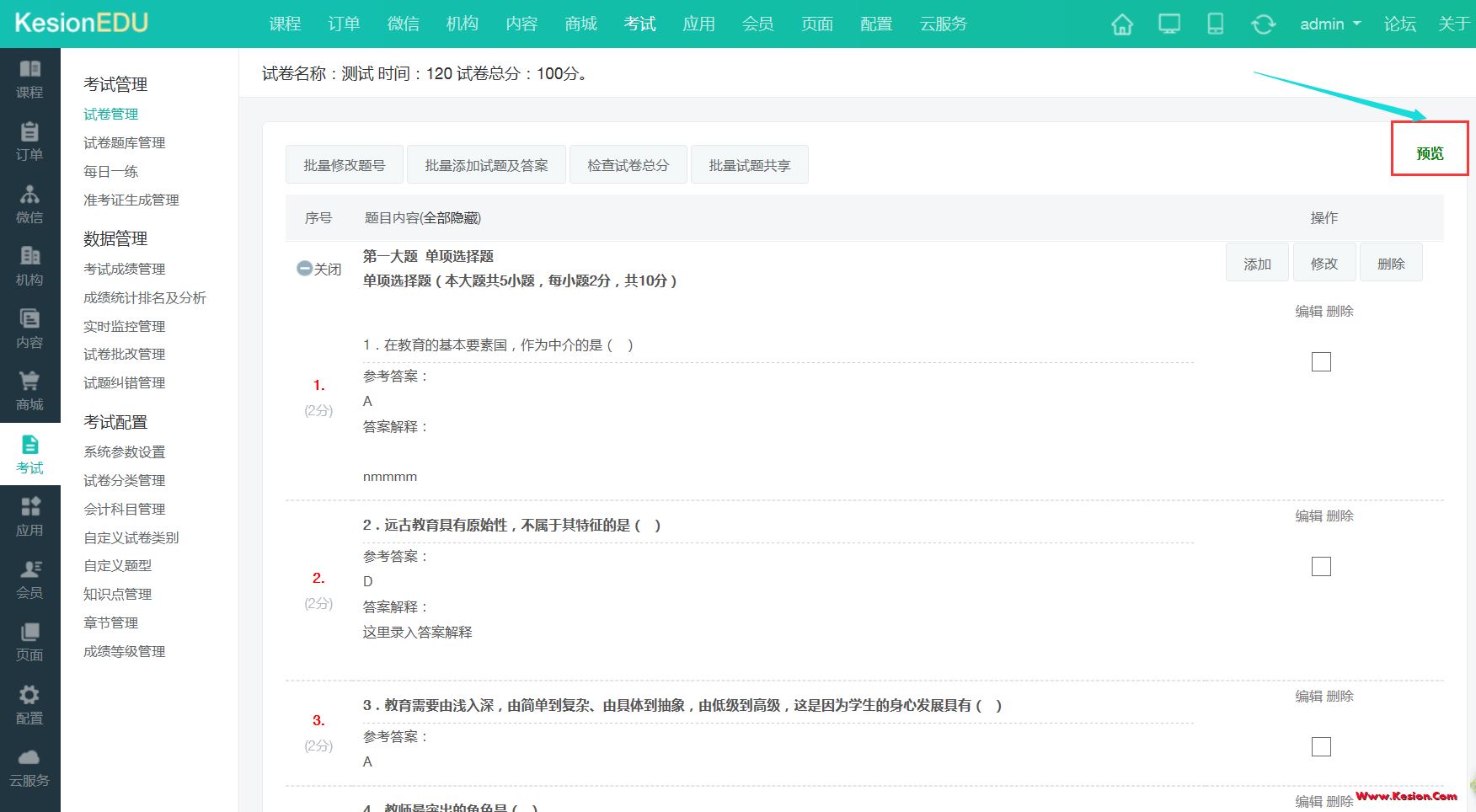Viewport: 1476px width, 812px height.
Task: Switch to 试卷题库管理 in the left menu
Action: (124, 142)
